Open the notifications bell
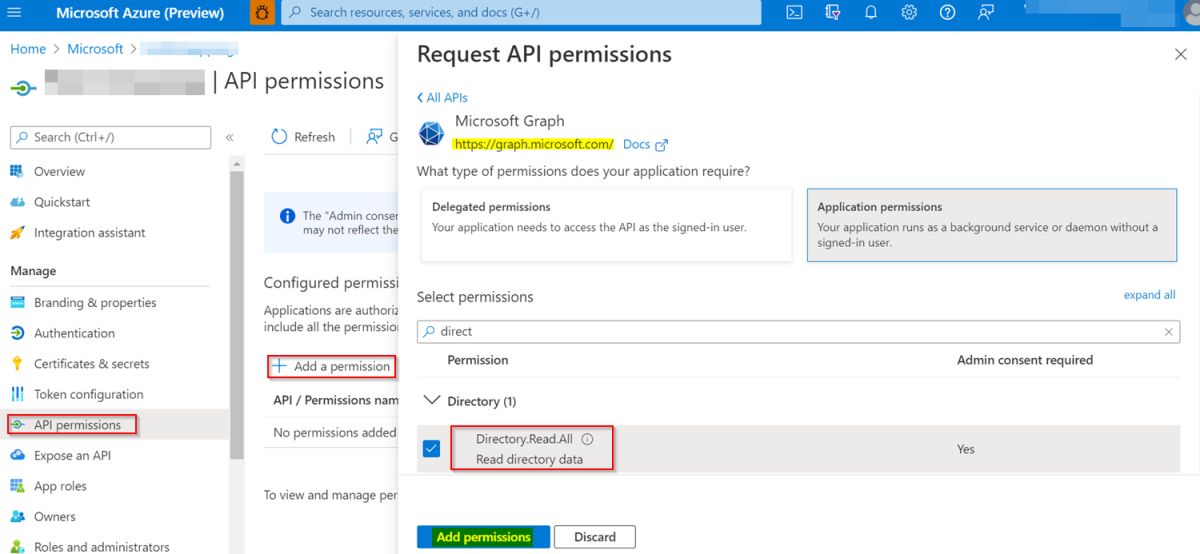The width and height of the screenshot is (1200, 554). (871, 13)
